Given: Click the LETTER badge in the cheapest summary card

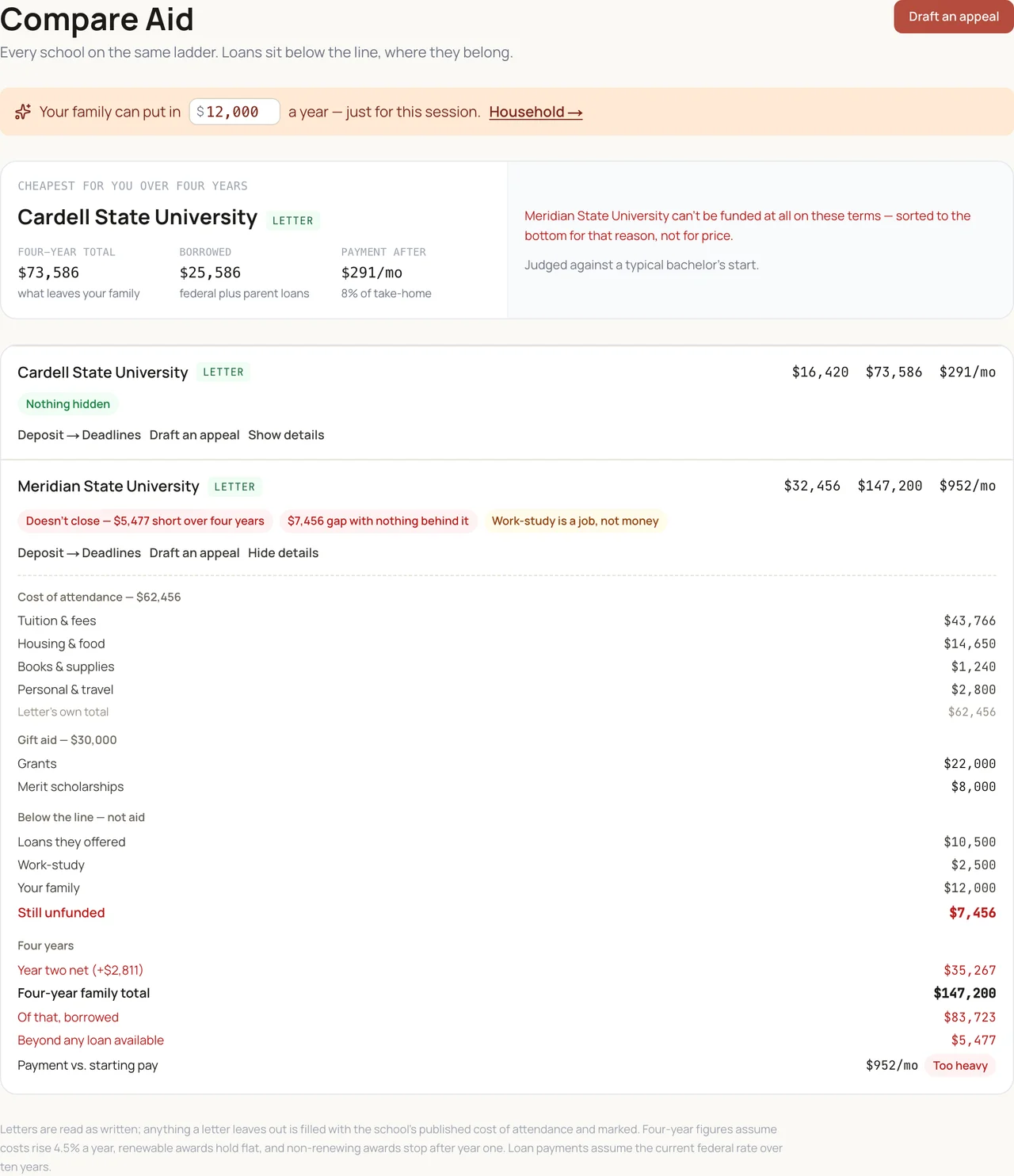Looking at the screenshot, I should (293, 220).
